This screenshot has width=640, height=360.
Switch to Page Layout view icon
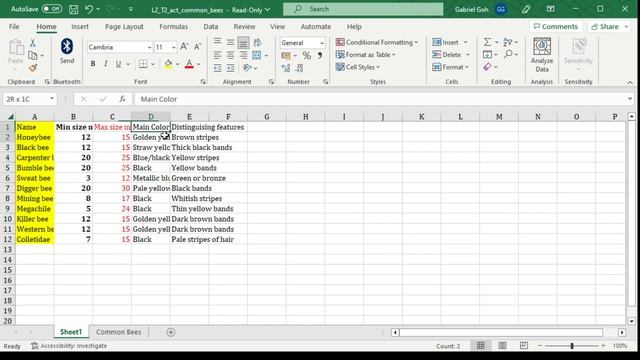[502, 346]
